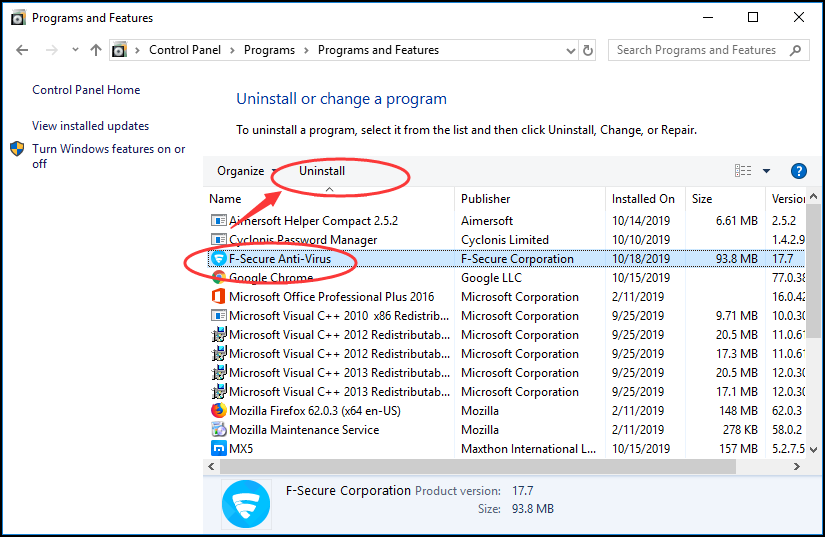Click icon of Visual C++ 2010 x86

218,316
